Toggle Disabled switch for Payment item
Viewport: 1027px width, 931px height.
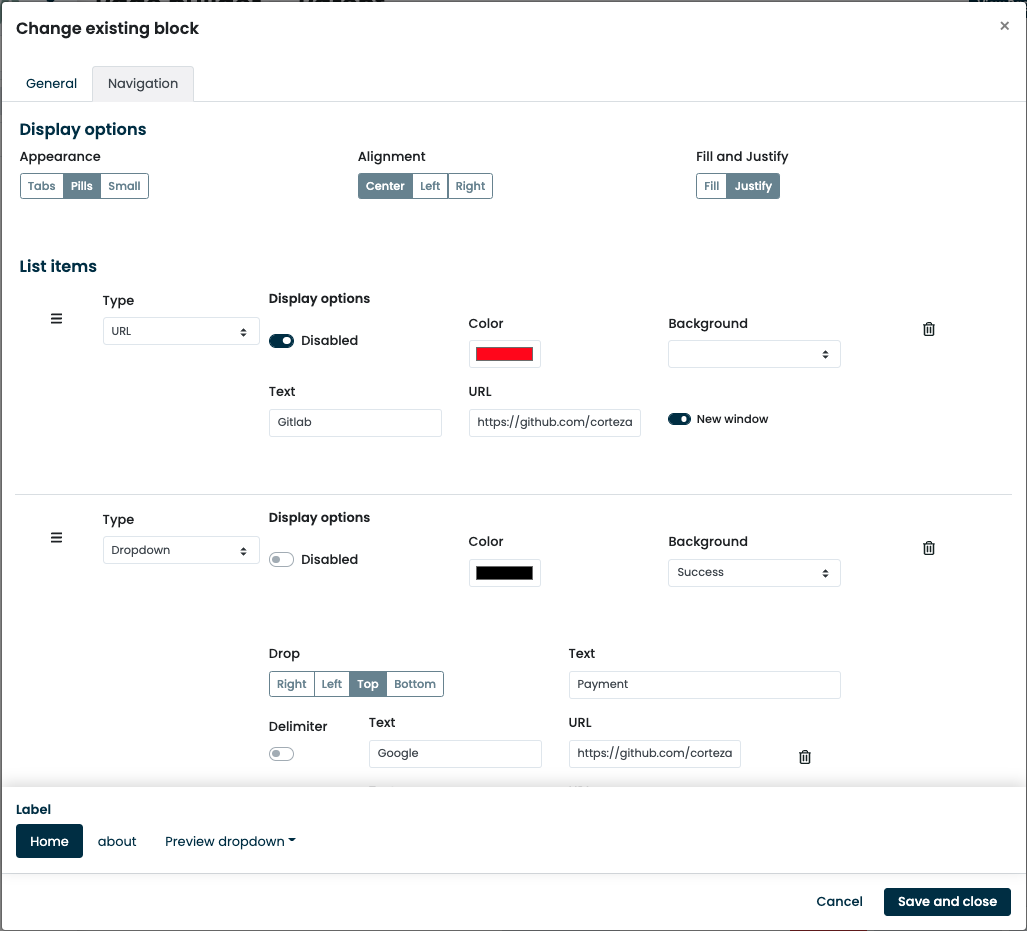click(282, 560)
